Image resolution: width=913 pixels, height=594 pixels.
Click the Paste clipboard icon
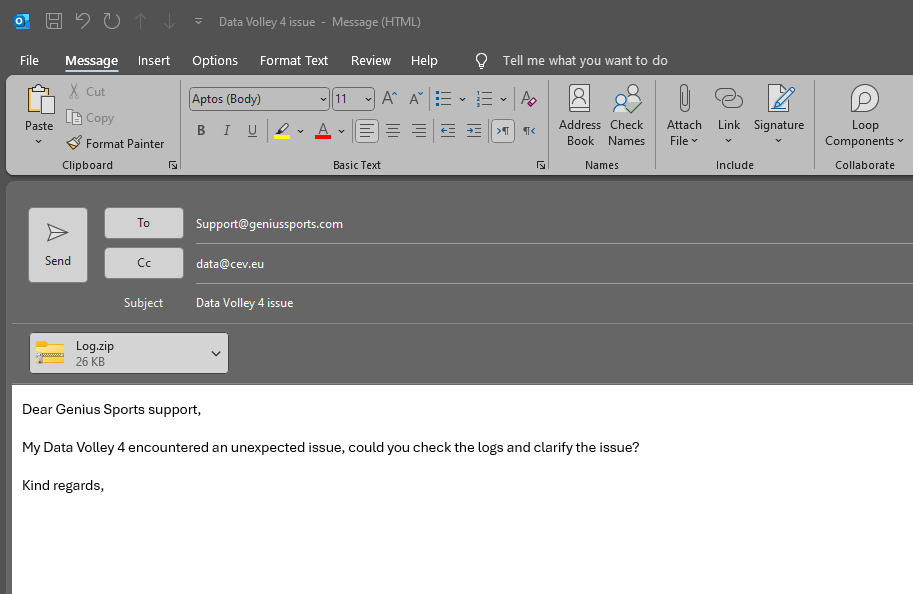(x=40, y=100)
